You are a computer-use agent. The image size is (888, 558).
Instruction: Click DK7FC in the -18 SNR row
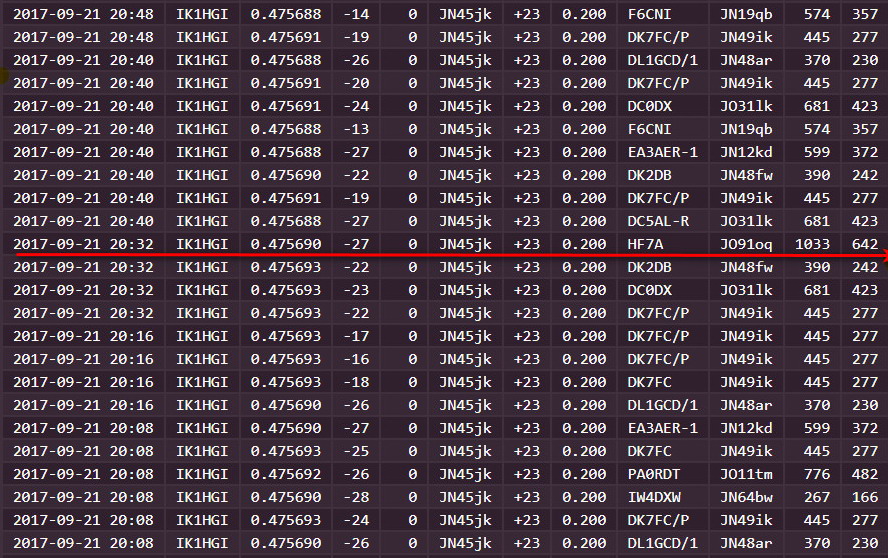(x=649, y=382)
